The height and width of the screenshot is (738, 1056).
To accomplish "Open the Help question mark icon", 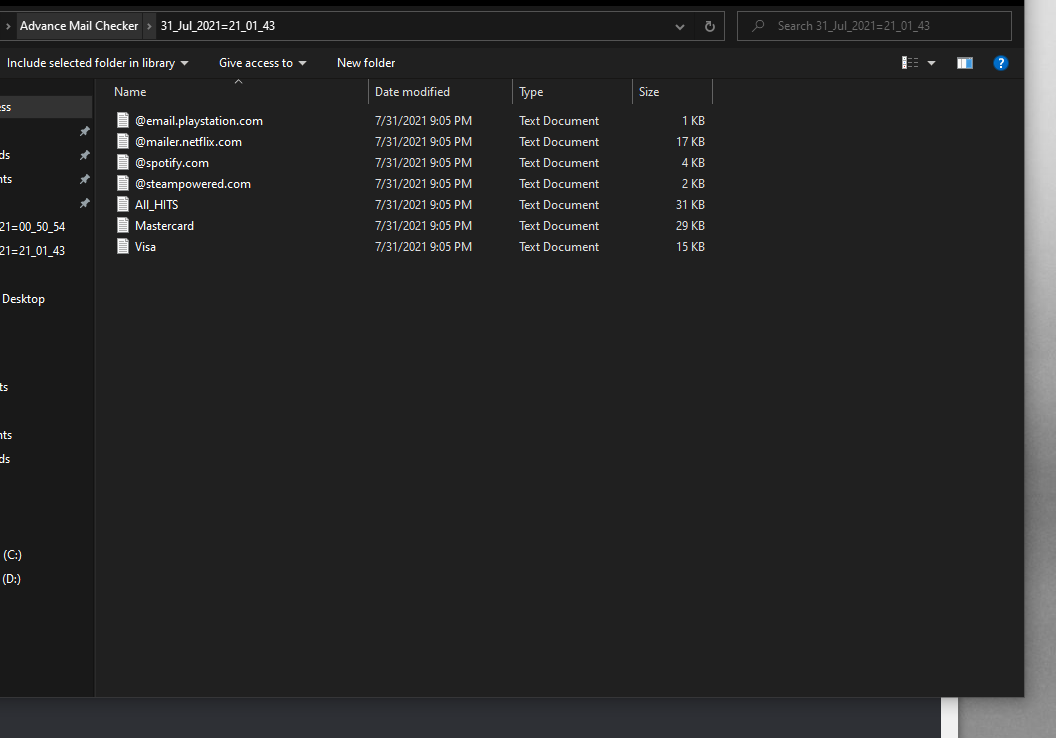I will pyautogui.click(x=1000, y=63).
